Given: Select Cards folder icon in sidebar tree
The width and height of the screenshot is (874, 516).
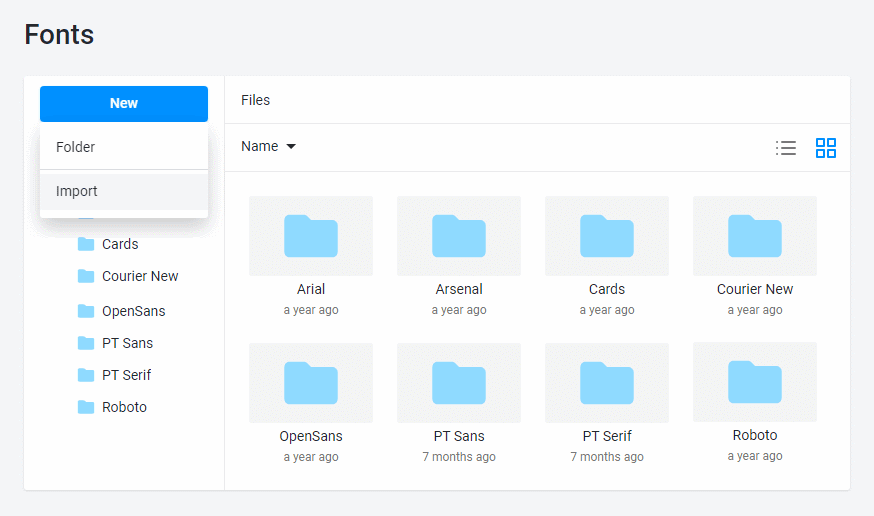Looking at the screenshot, I should tap(86, 244).
